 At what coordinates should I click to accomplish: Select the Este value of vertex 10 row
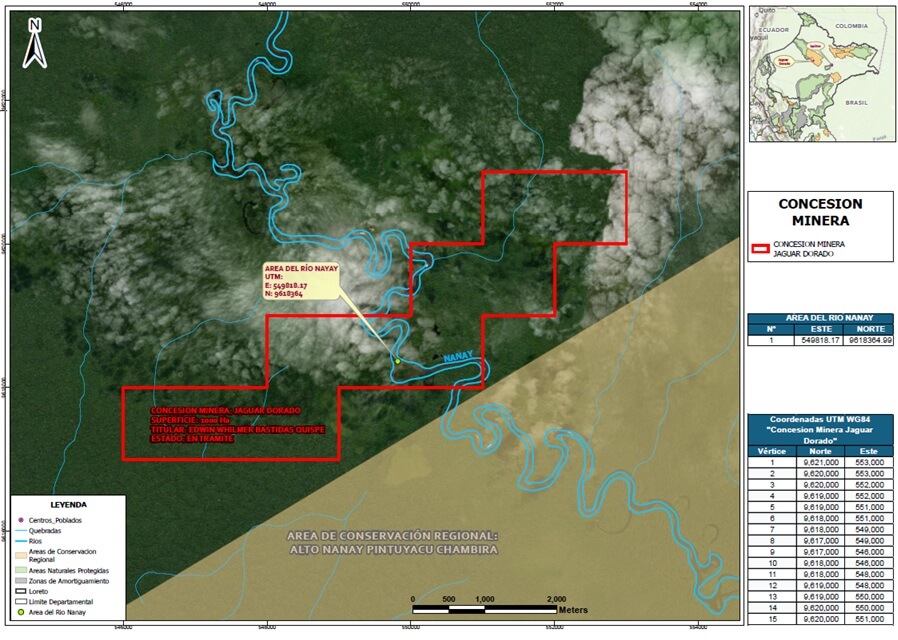coord(869,563)
